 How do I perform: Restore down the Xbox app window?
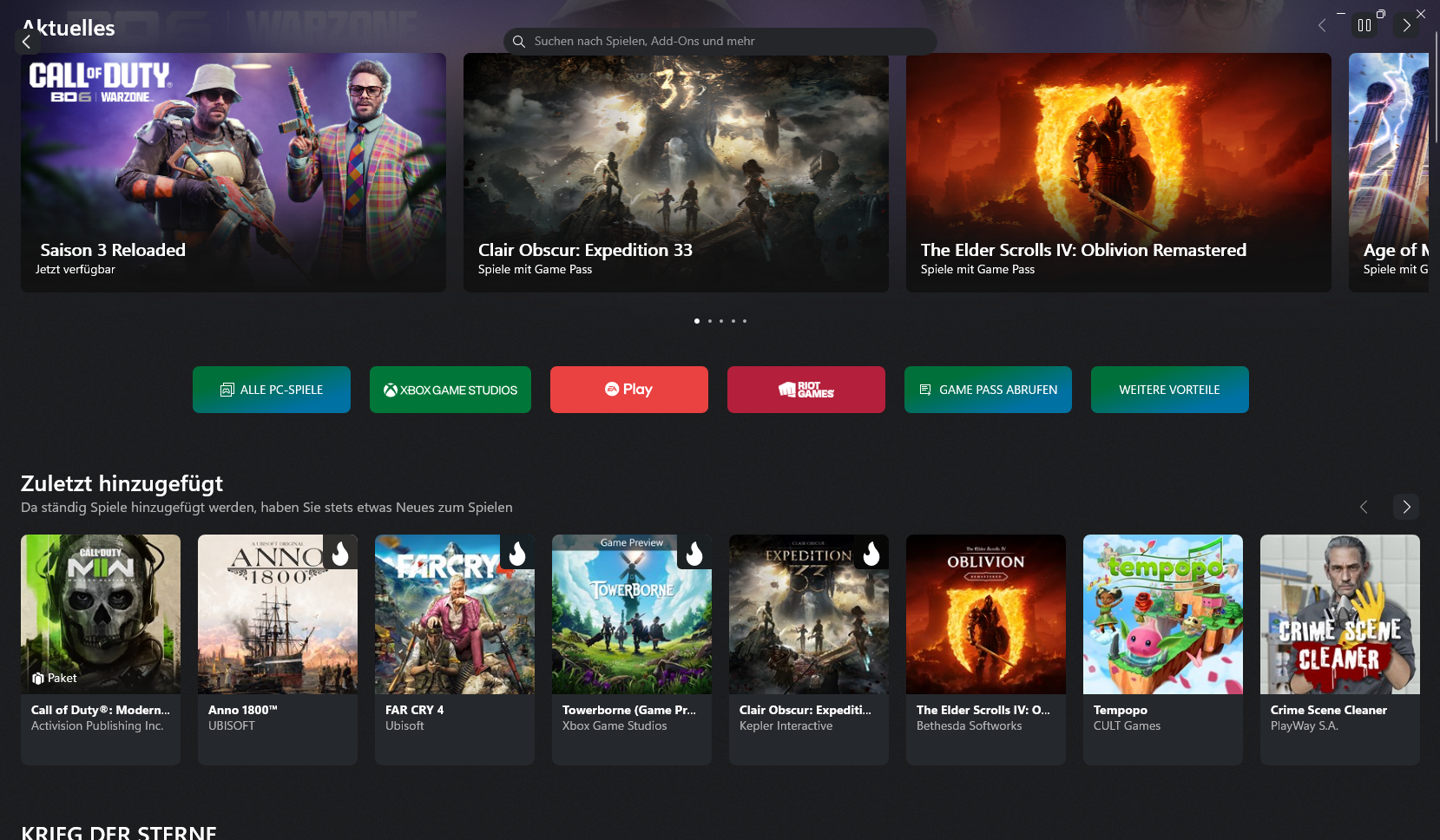[x=1380, y=13]
